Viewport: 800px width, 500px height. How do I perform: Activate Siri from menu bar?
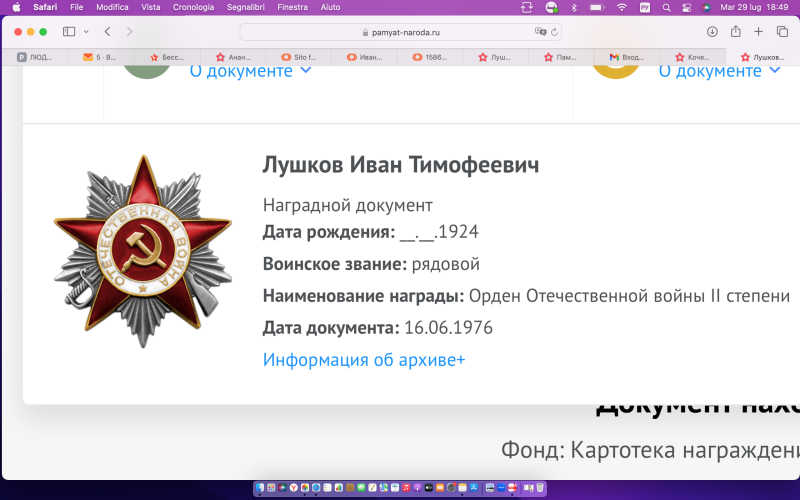click(x=707, y=7)
